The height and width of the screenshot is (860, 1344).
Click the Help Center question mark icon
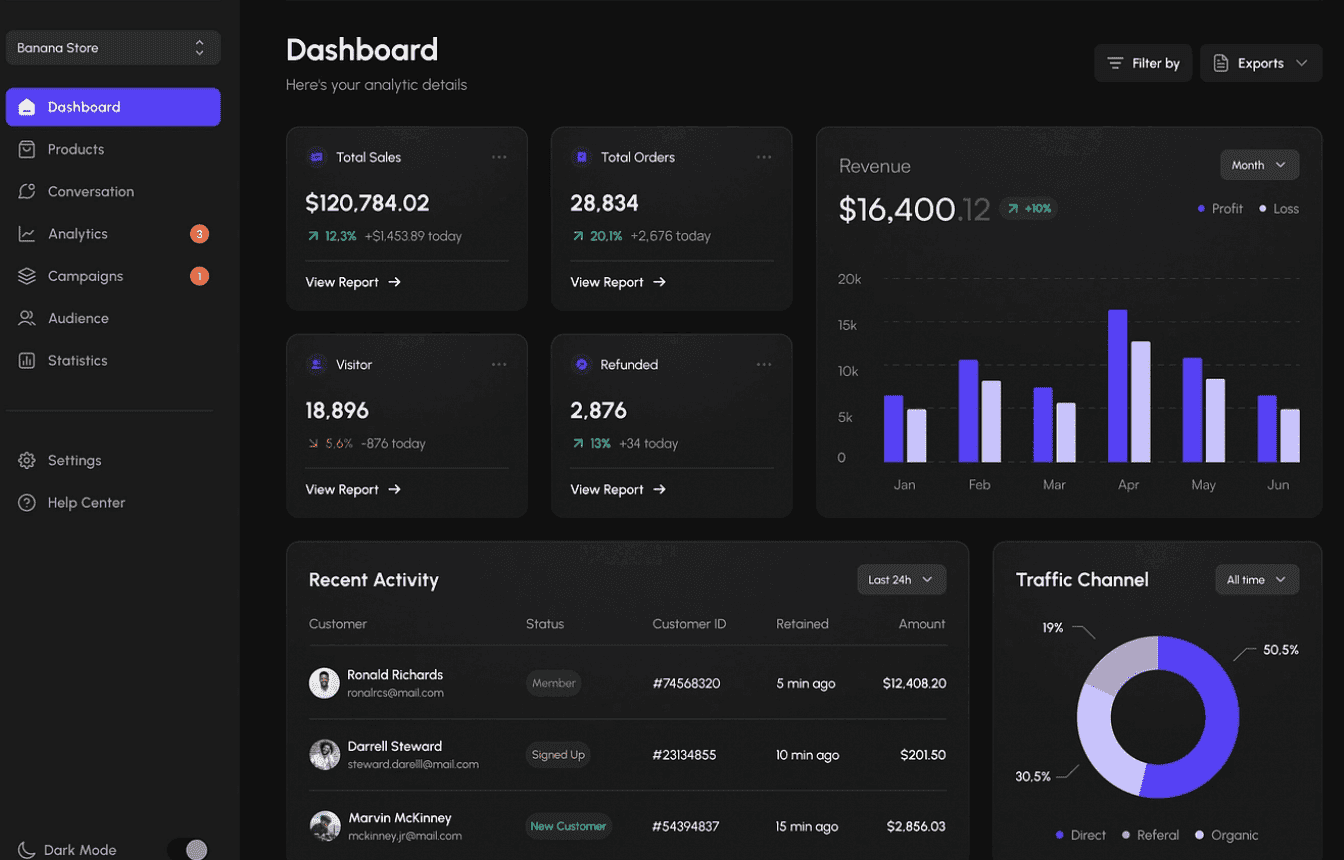(27, 503)
